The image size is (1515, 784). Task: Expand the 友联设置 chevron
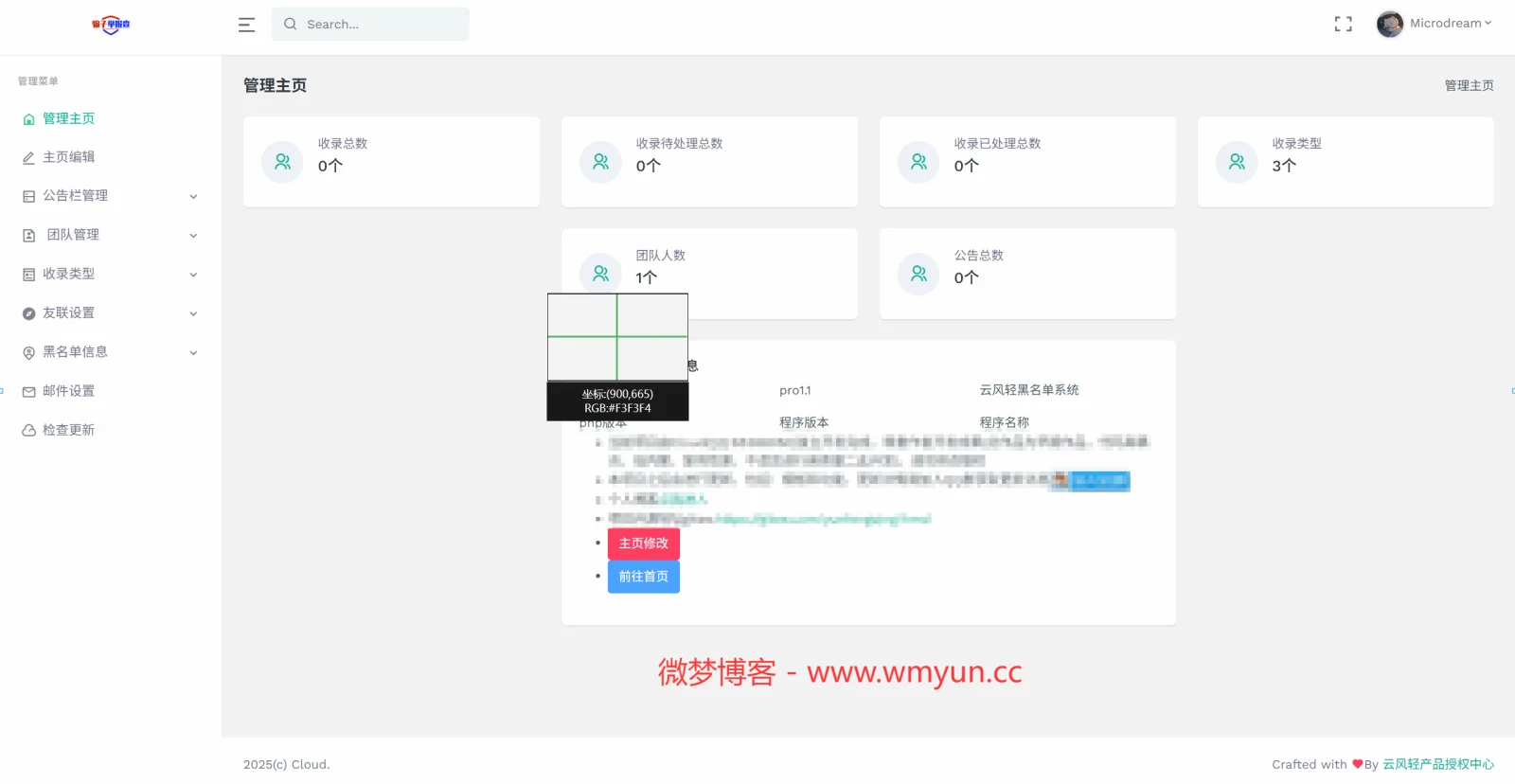193,313
